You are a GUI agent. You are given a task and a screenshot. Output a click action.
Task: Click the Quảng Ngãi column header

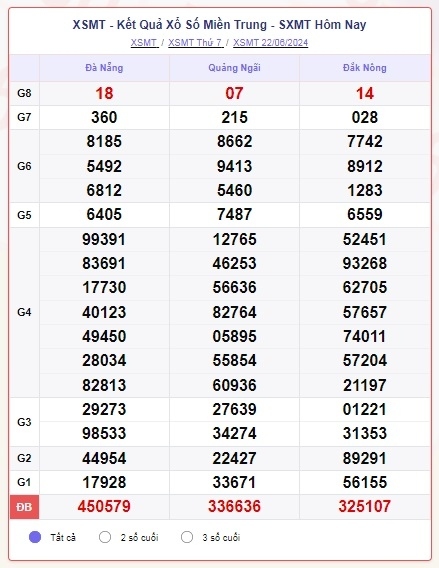tap(234, 68)
